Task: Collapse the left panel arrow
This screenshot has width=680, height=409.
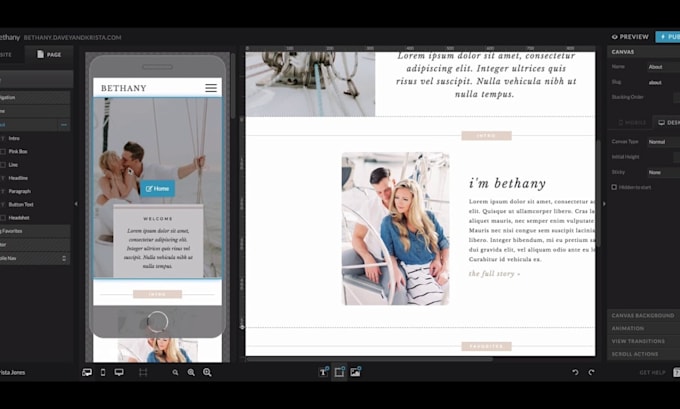Action: [76, 204]
